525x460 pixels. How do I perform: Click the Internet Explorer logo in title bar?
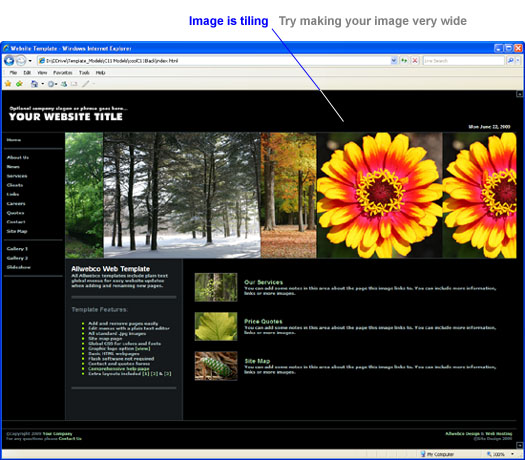[x=6, y=48]
